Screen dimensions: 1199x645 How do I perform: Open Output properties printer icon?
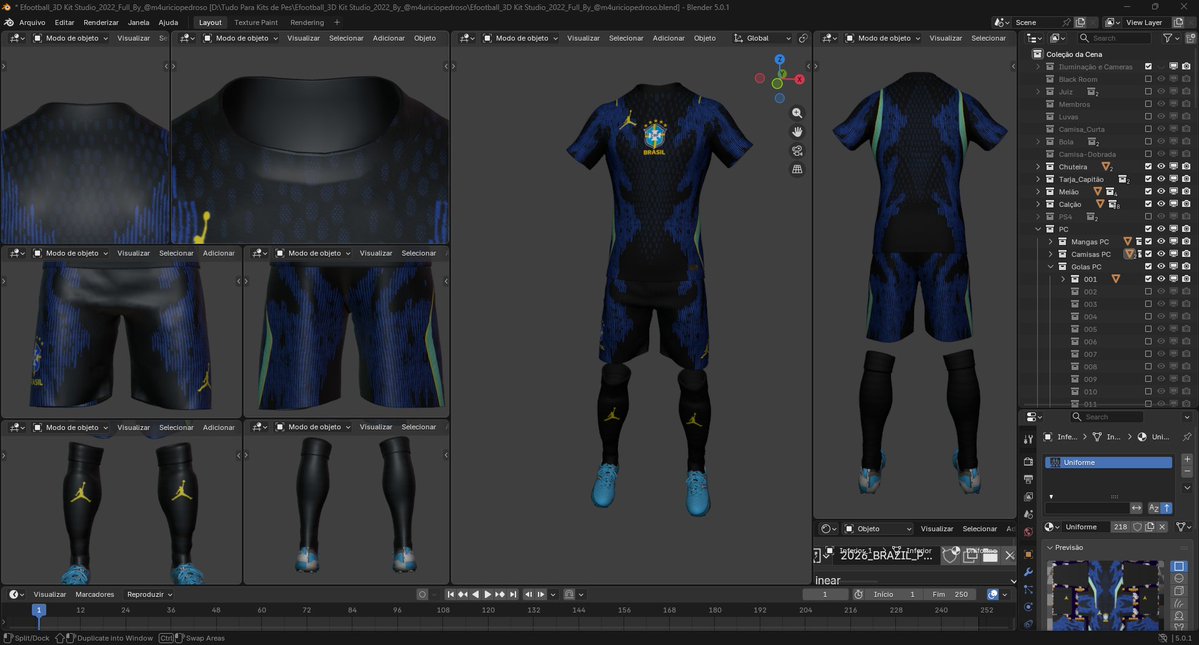(x=1028, y=479)
